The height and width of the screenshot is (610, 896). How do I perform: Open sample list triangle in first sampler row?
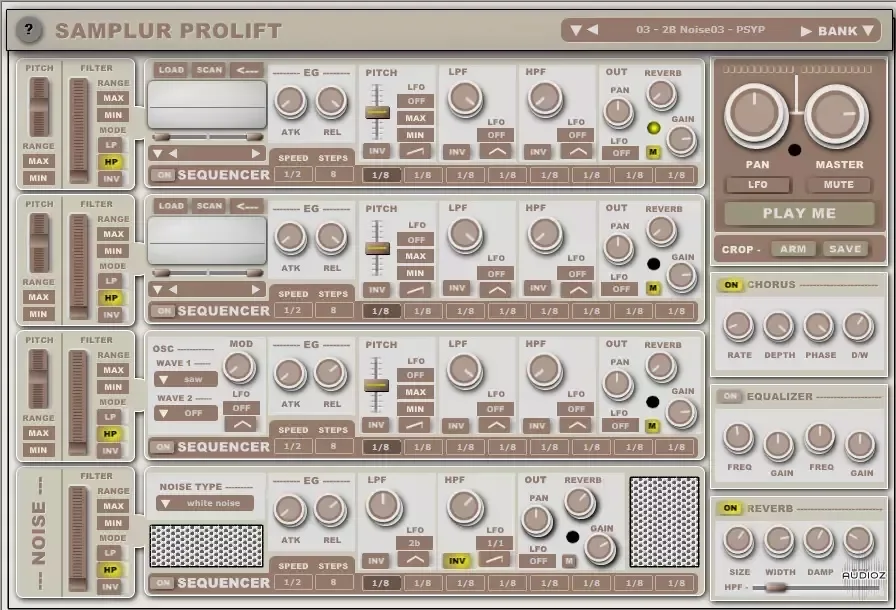pos(158,154)
